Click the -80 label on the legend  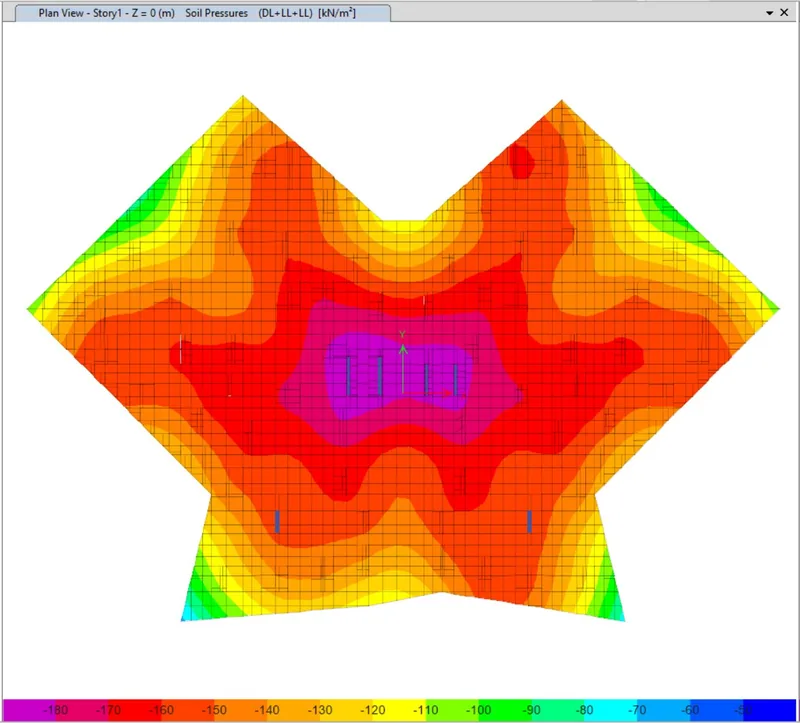click(x=584, y=710)
